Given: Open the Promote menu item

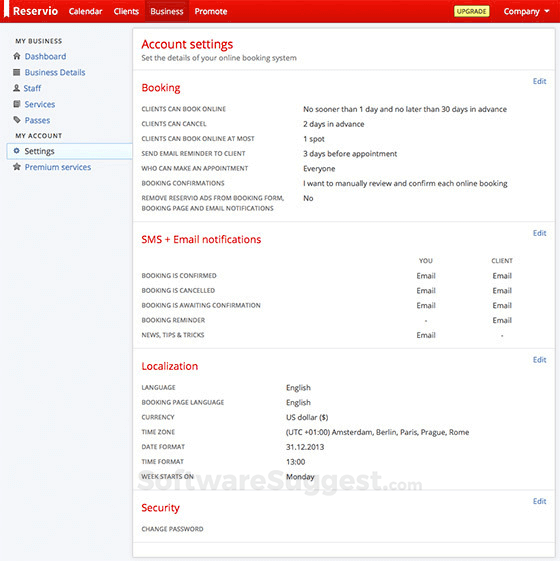Looking at the screenshot, I should pos(211,11).
